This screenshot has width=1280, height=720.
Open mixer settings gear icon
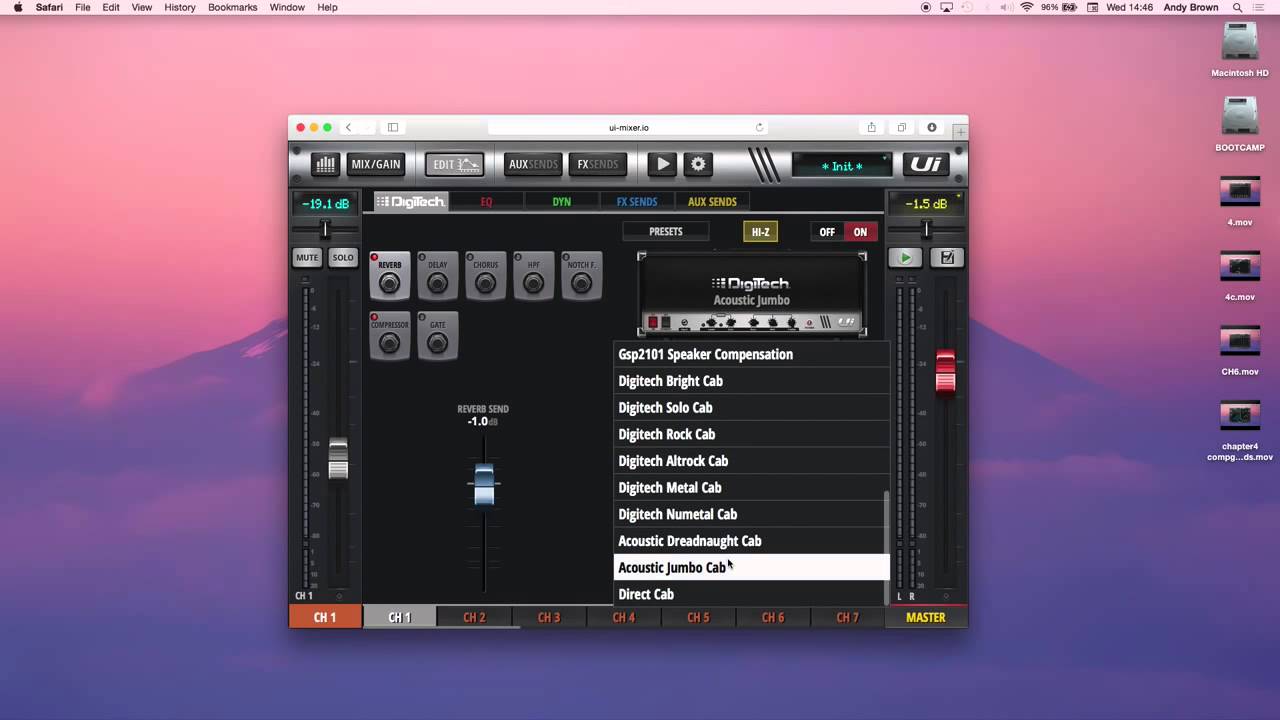click(698, 164)
